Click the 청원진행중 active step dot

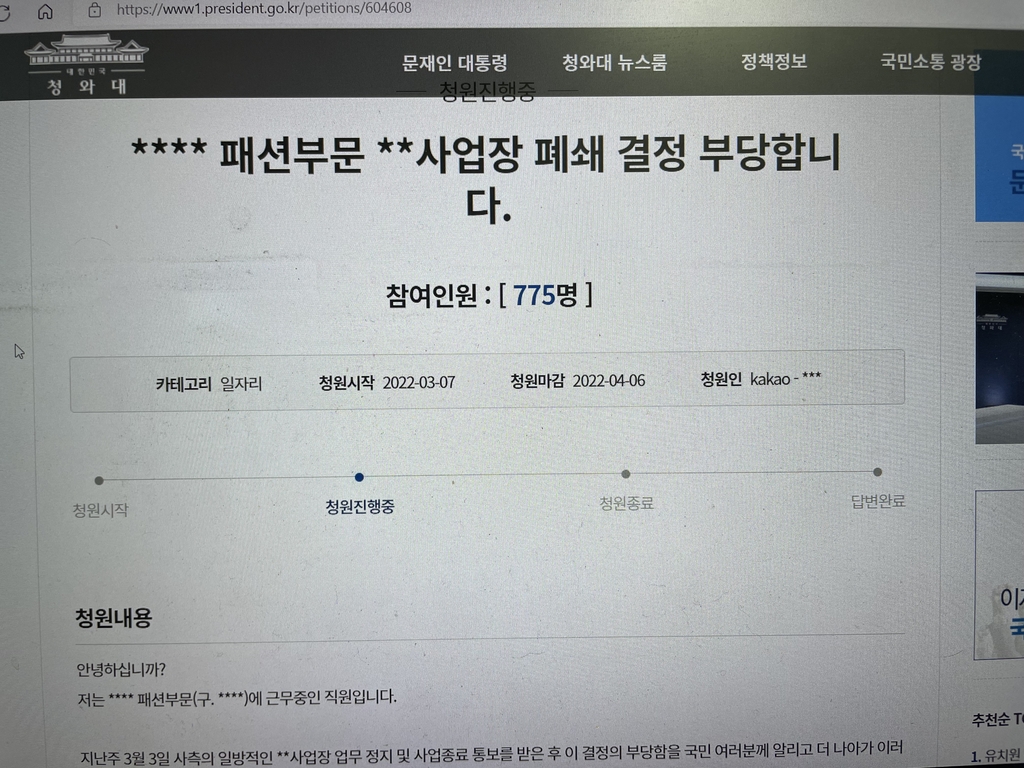pos(359,477)
